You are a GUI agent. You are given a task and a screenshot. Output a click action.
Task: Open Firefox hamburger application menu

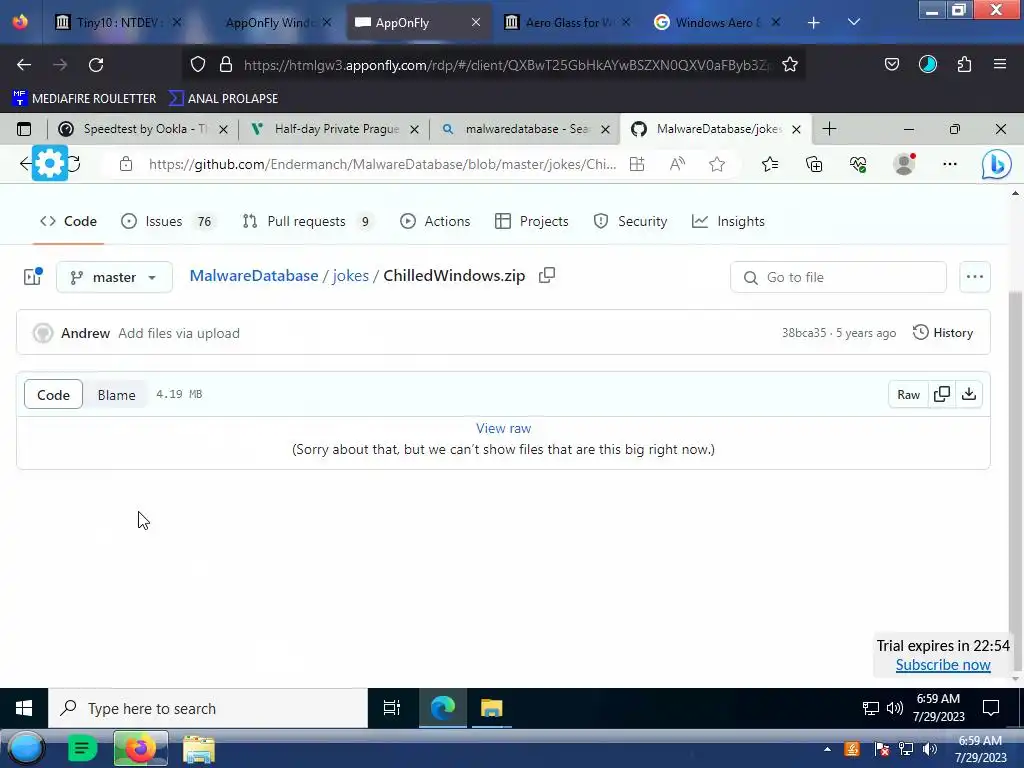[1000, 64]
